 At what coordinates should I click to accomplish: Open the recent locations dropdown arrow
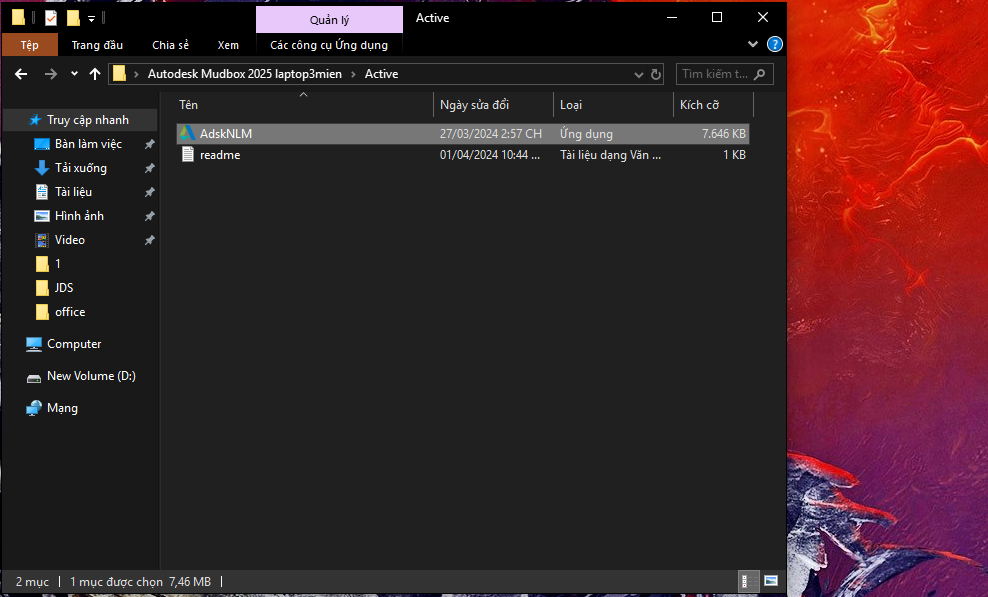pos(74,74)
